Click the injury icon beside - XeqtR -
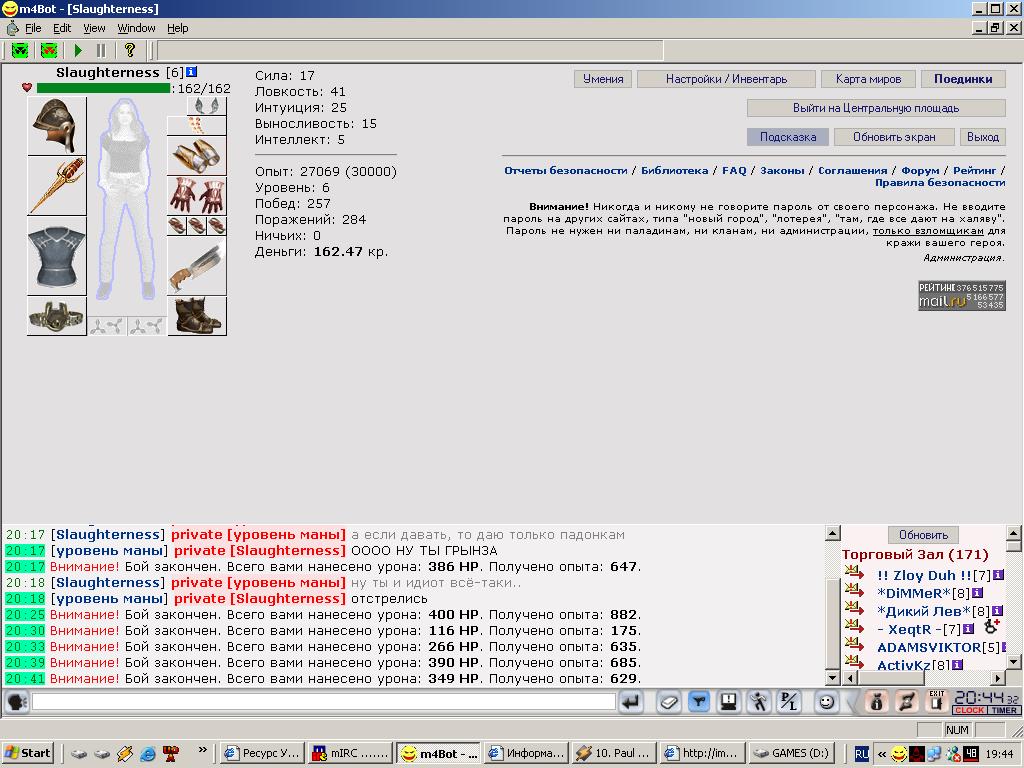Viewport: 1024px width, 768px height. (x=992, y=626)
